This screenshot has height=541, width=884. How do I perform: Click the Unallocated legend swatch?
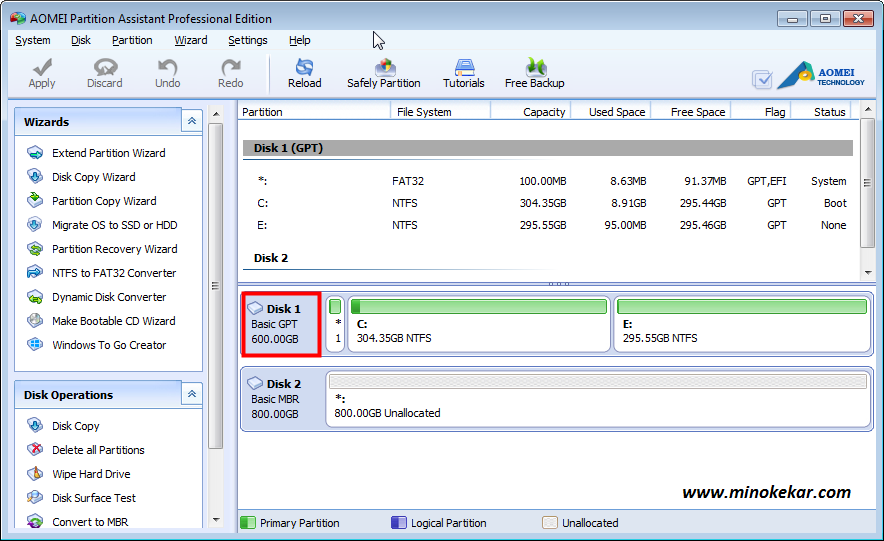(x=550, y=522)
